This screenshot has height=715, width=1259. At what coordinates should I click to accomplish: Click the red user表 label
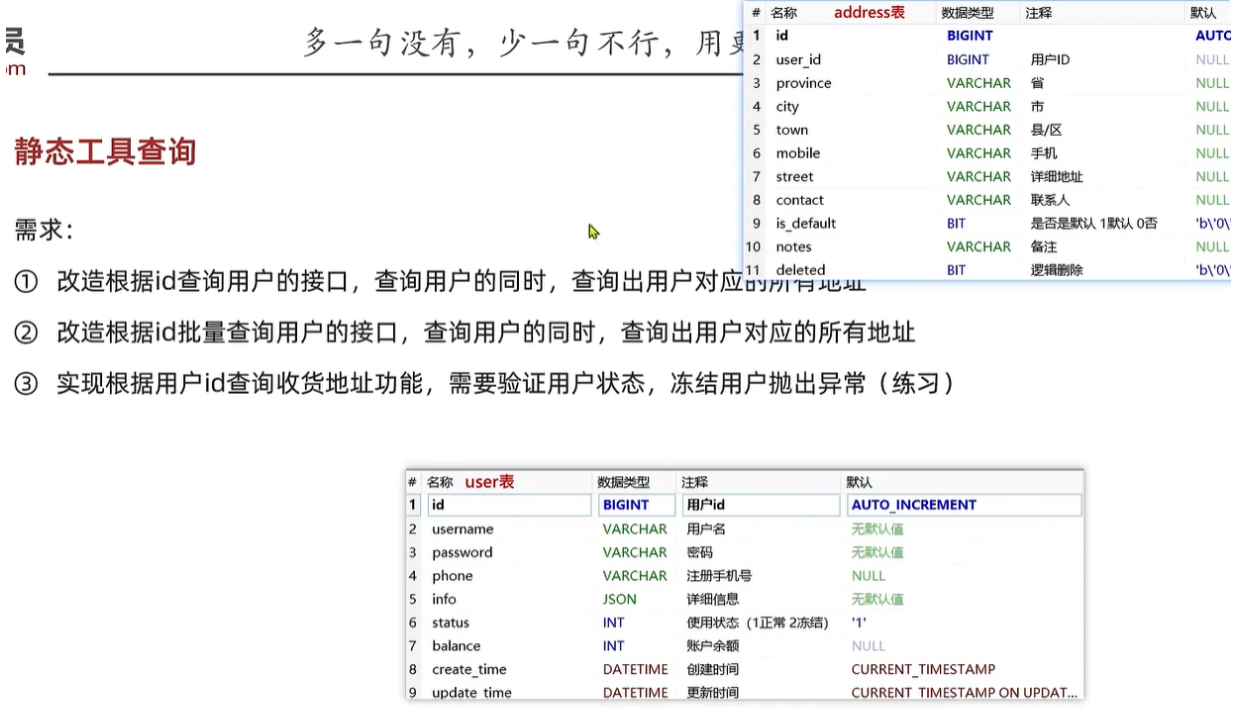(x=489, y=482)
